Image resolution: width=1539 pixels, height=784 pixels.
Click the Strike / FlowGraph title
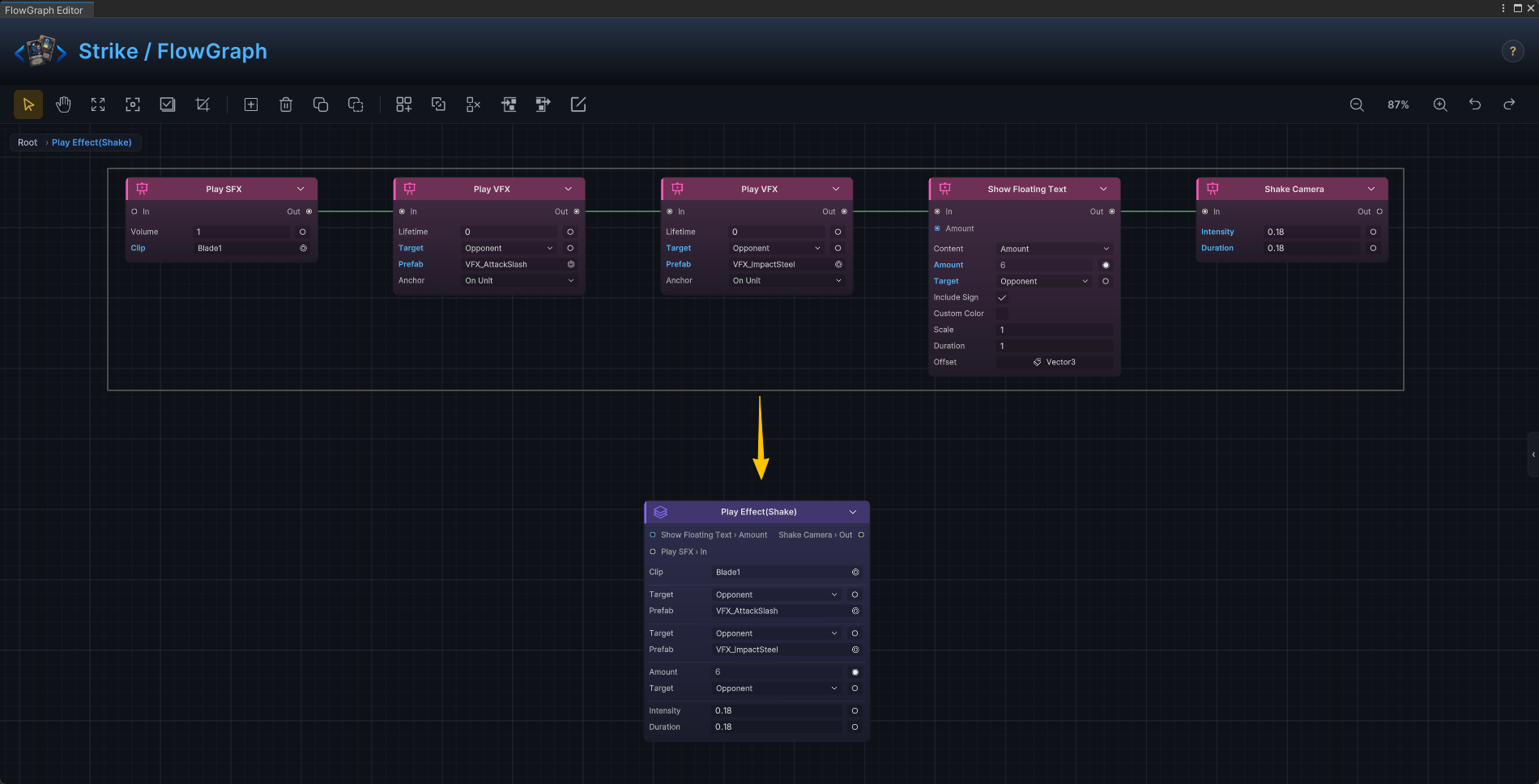tap(173, 51)
